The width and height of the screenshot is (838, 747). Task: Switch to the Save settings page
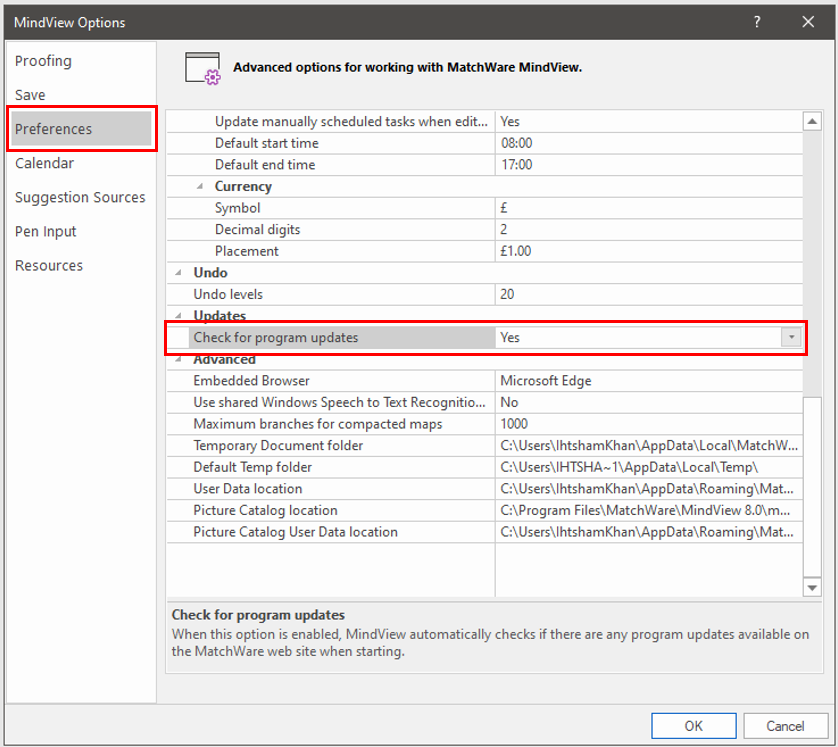tap(28, 94)
